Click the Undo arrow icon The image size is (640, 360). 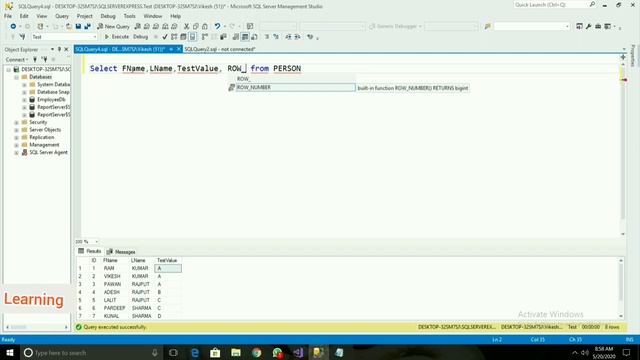(x=217, y=26)
